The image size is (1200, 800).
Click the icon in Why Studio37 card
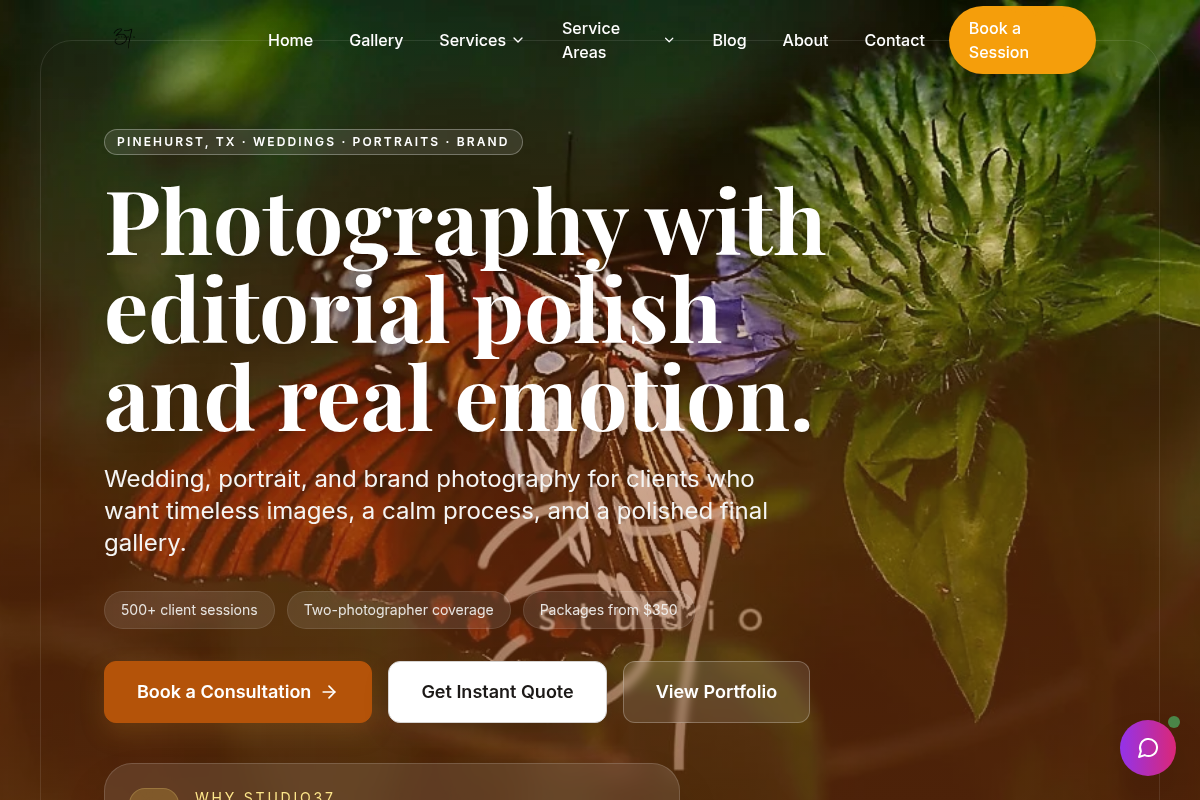click(x=154, y=794)
